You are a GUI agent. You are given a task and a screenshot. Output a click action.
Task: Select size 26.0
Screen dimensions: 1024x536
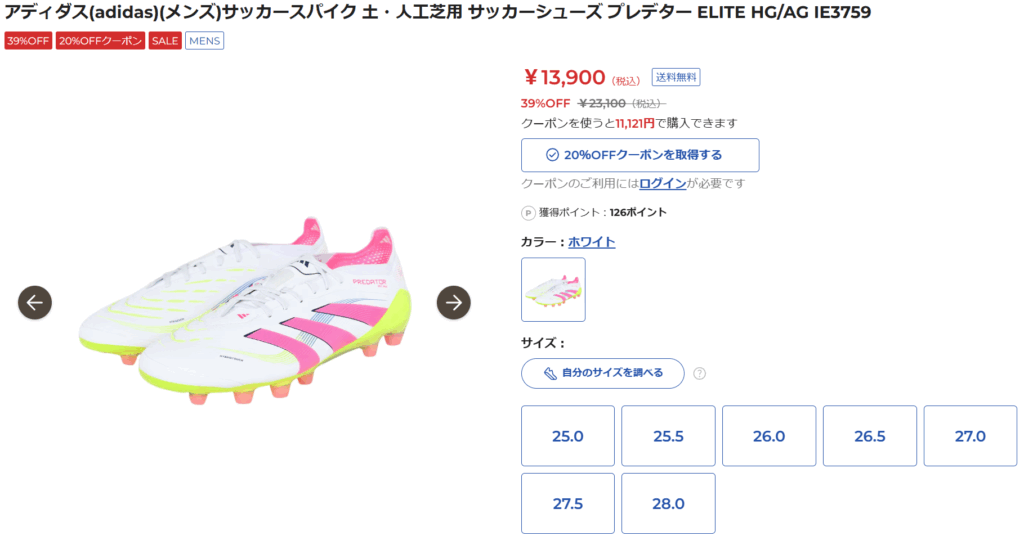(769, 436)
